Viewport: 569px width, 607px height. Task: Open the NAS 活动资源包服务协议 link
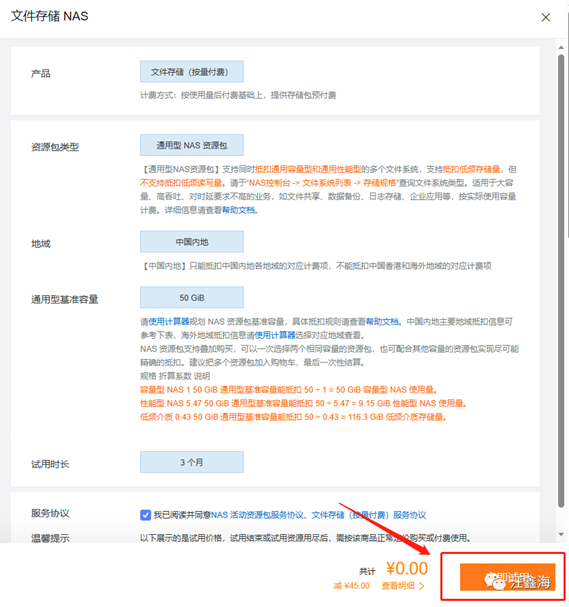(257, 515)
